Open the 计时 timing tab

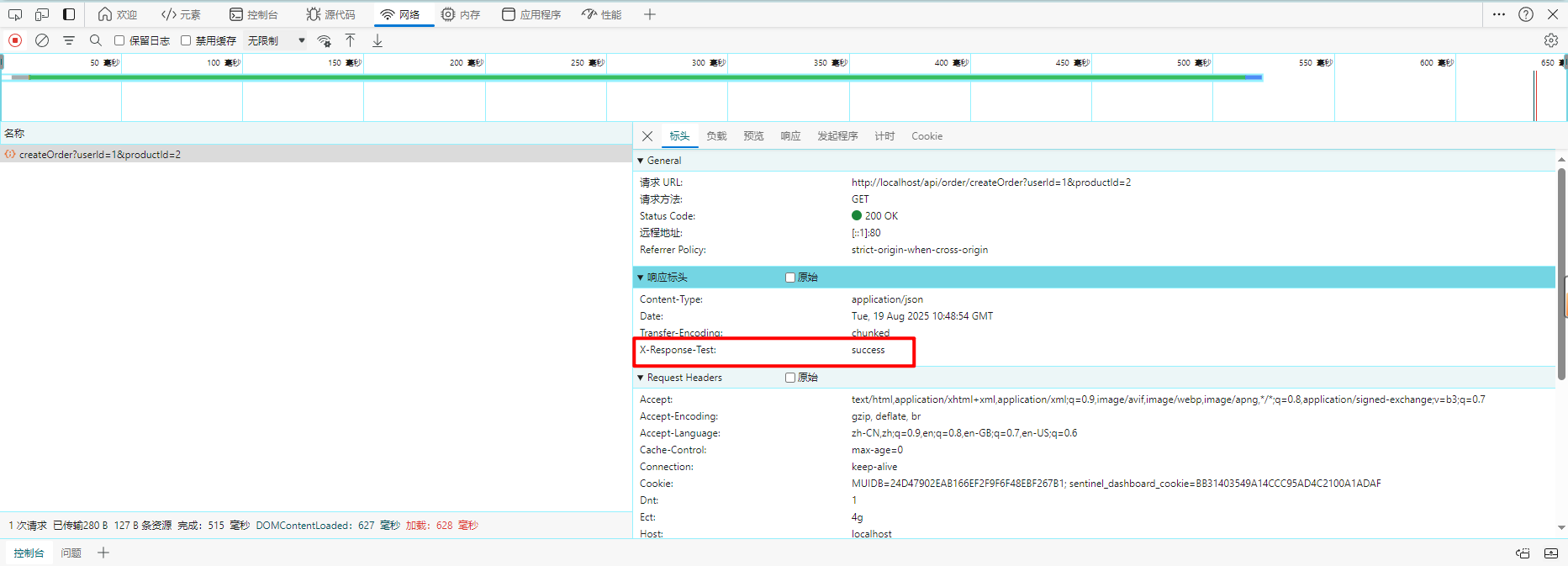884,136
